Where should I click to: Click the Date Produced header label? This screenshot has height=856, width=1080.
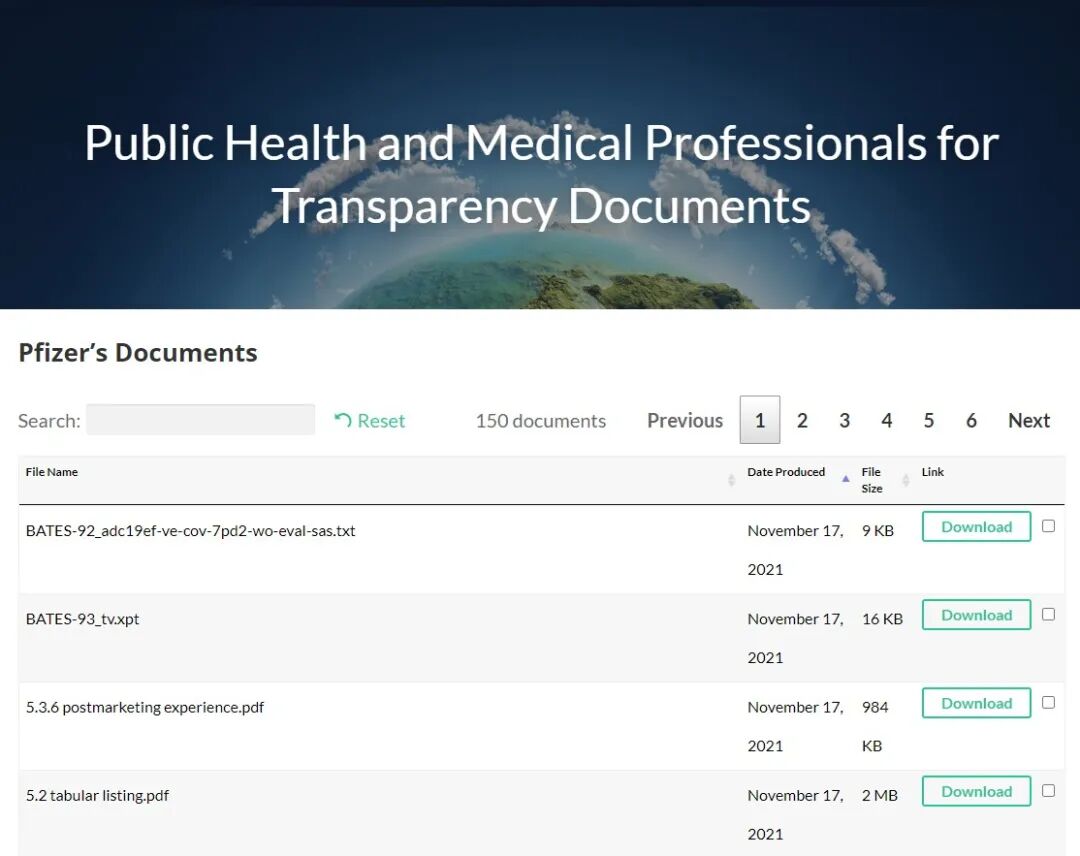pos(786,472)
